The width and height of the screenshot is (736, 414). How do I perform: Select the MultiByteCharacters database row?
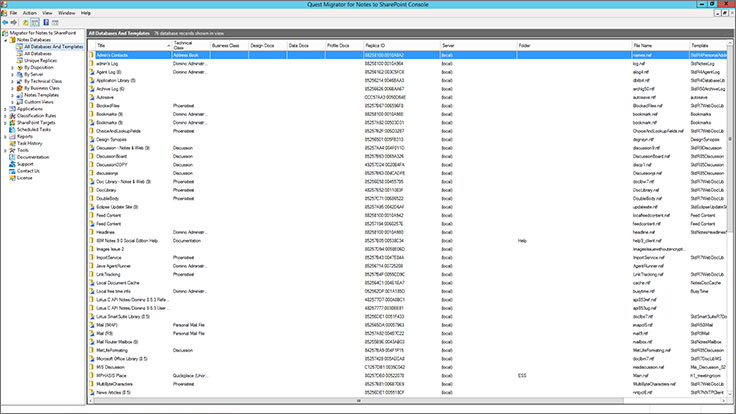point(407,384)
